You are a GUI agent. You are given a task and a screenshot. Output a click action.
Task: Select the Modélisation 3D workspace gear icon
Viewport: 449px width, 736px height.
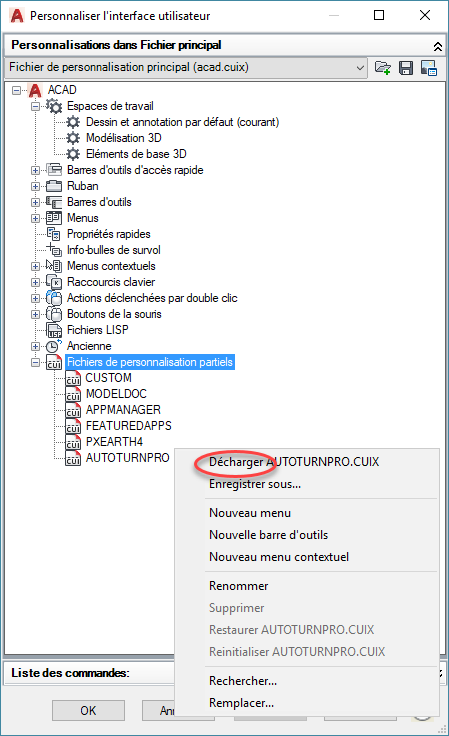(x=73, y=138)
